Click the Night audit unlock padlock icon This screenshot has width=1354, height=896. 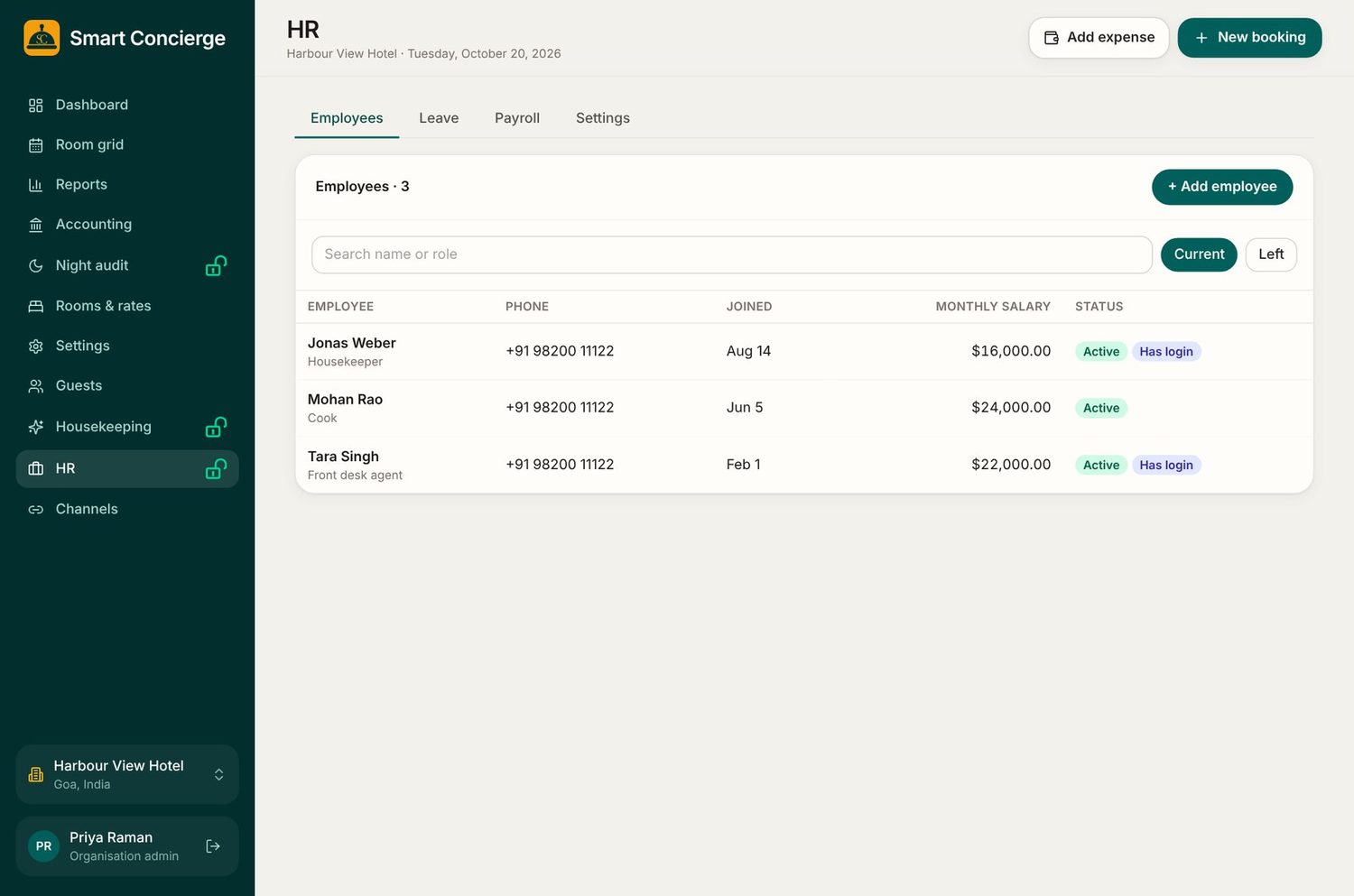(x=216, y=265)
